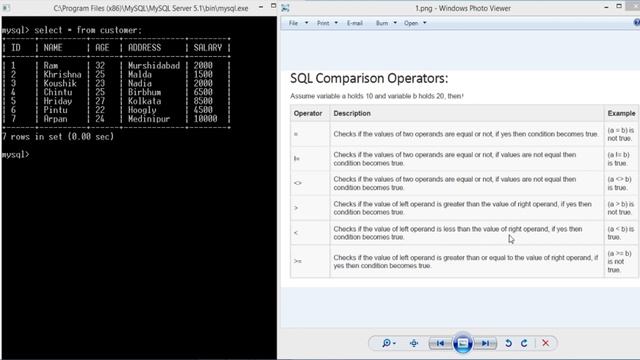Image resolution: width=640 pixels, height=360 pixels.
Task: Expand the Print dropdown arrow
Action: pyautogui.click(x=336, y=23)
